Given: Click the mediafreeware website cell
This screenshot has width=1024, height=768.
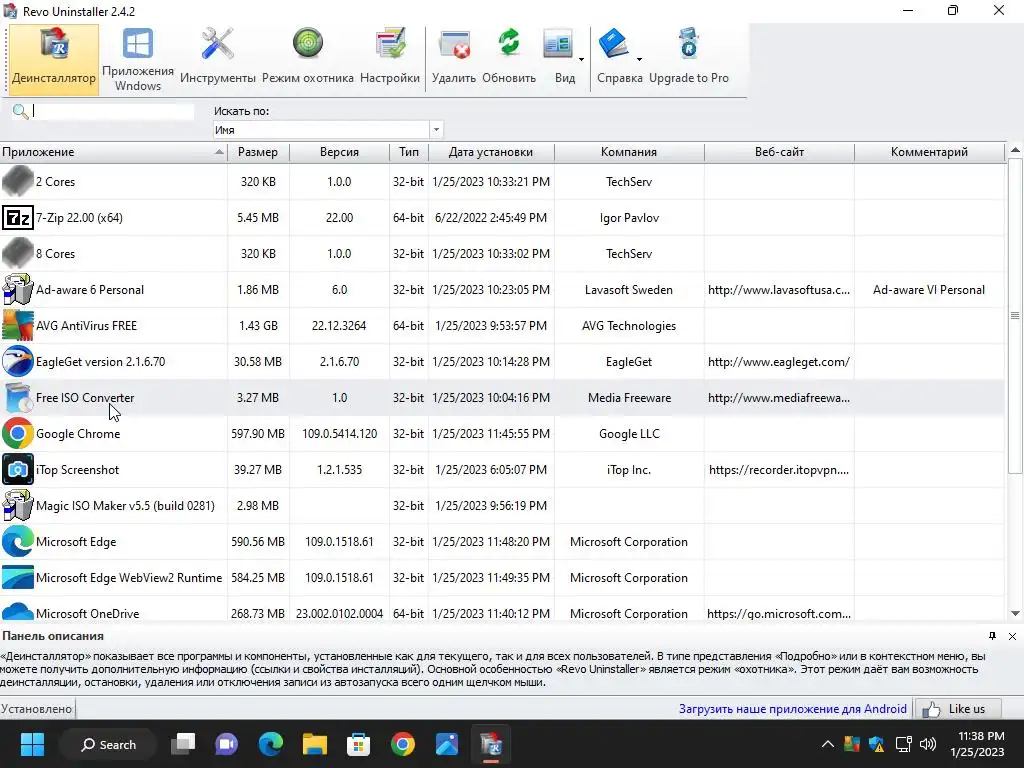Looking at the screenshot, I should coord(779,397).
